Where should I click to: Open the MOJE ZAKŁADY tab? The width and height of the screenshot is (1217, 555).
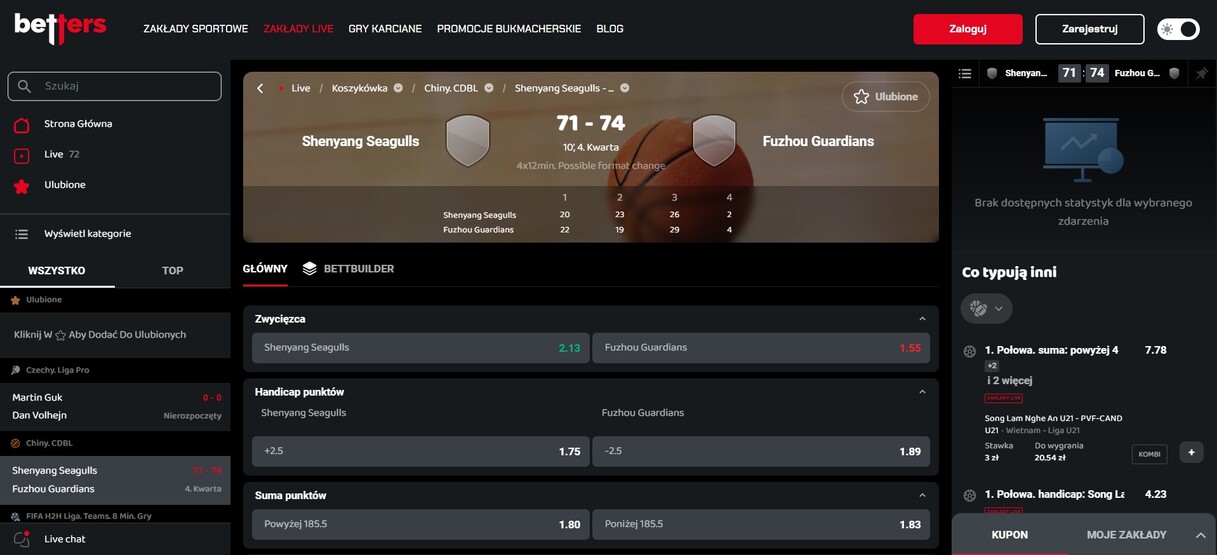coord(1126,535)
